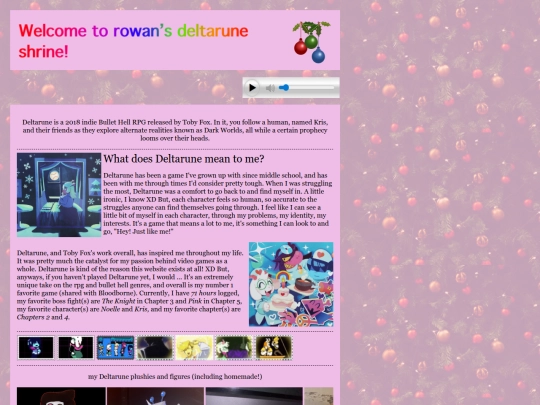This screenshot has height=405, width=540.
Task: Open the fourth dark purple gallery thumbnail
Action: click(x=155, y=348)
